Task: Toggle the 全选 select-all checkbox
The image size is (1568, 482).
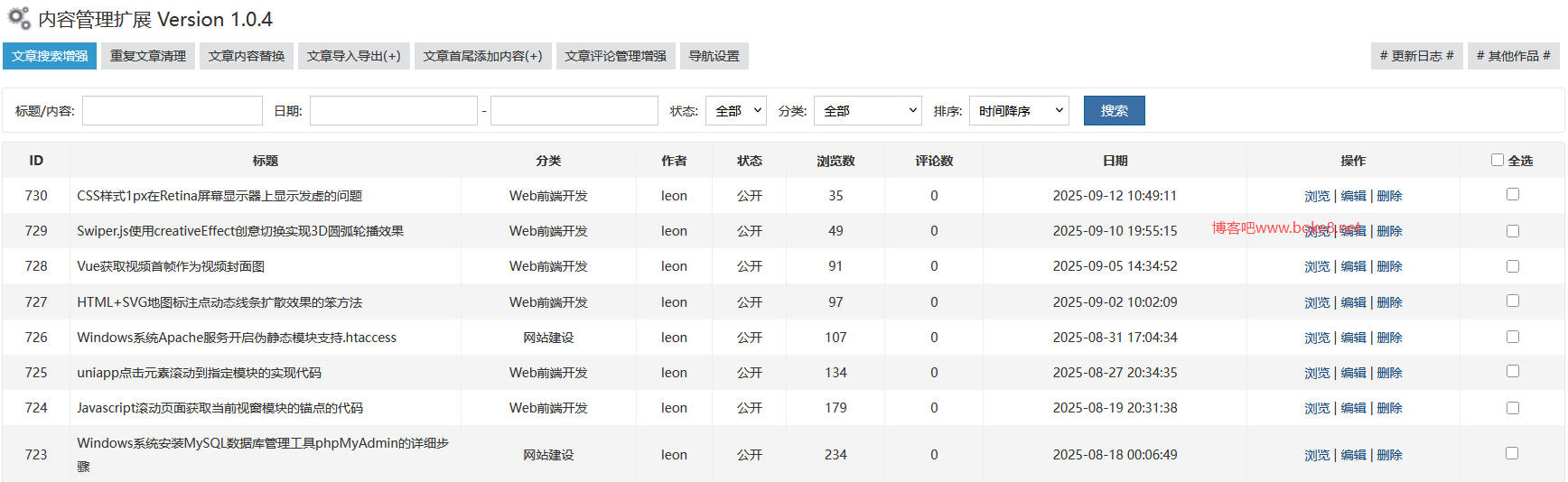Action: coord(1497,160)
